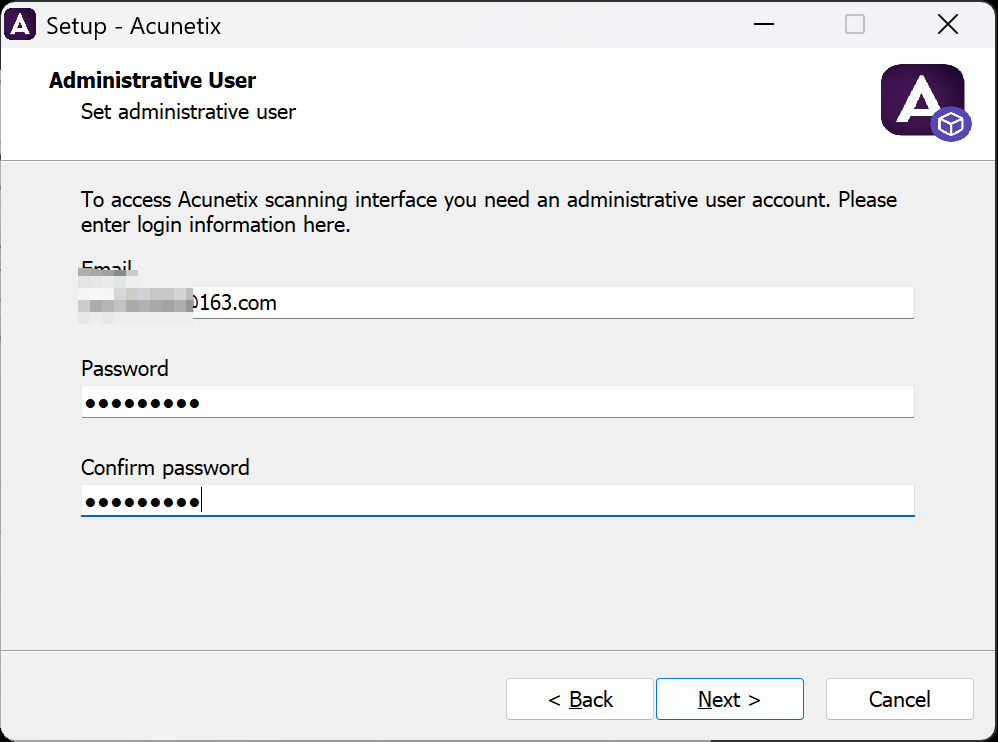Screen dimensions: 998x742
Task: Click the Administrative User heading
Action: pyautogui.click(x=152, y=80)
